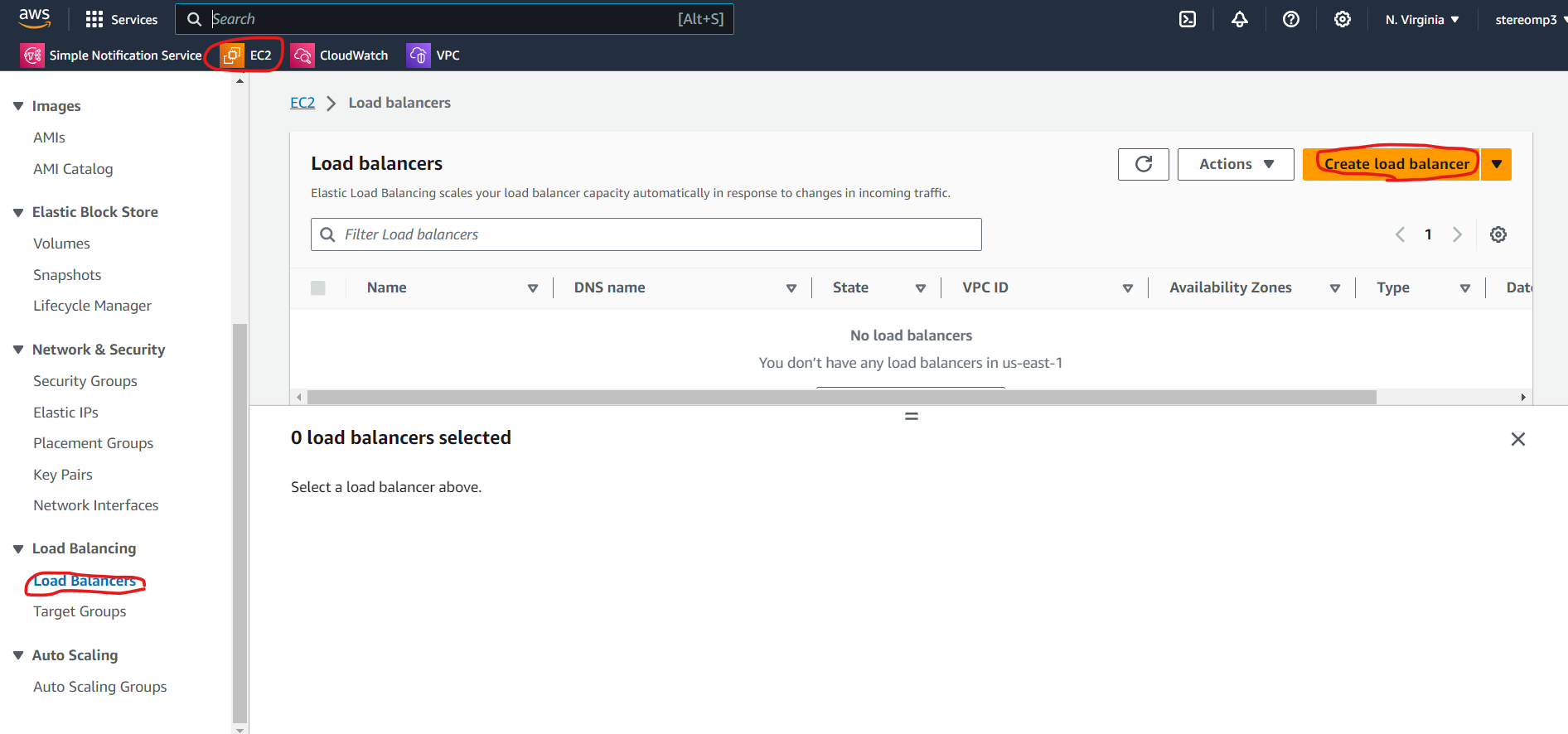Open the stereomp3 account menu
Image resolution: width=1568 pixels, height=734 pixels.
1530,19
